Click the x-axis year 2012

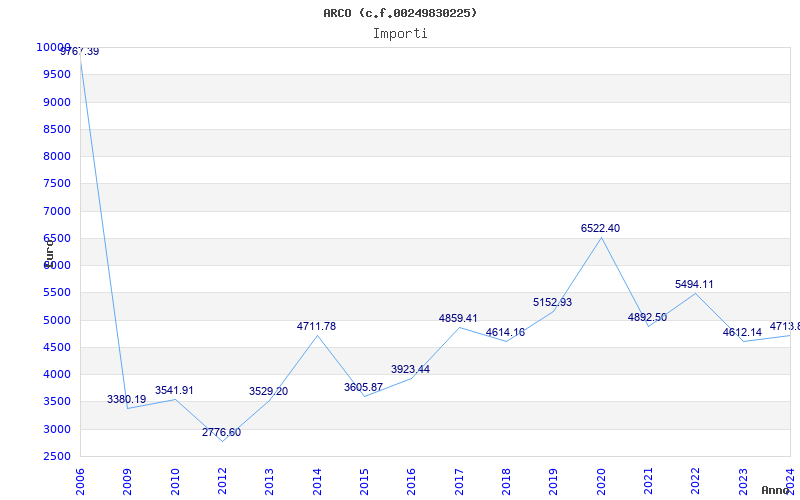(222, 482)
